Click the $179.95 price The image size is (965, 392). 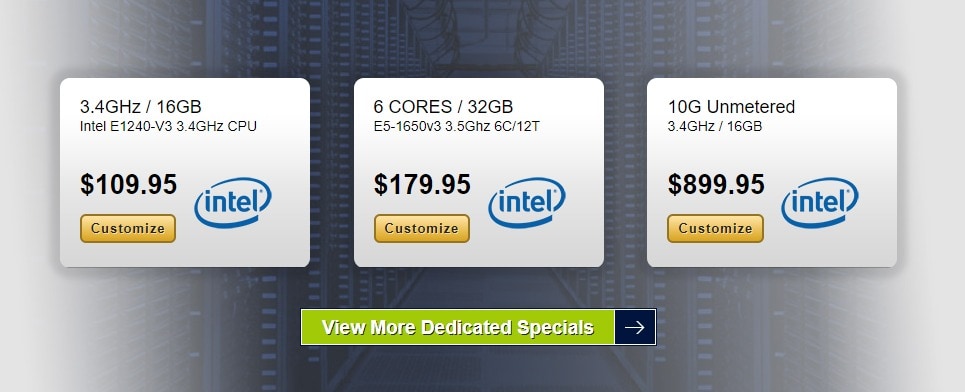(x=422, y=185)
